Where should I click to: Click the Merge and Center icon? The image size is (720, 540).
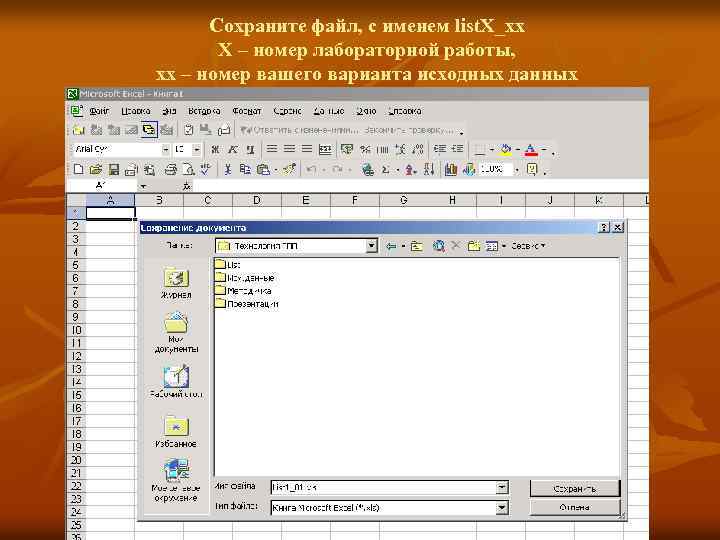[x=325, y=149]
